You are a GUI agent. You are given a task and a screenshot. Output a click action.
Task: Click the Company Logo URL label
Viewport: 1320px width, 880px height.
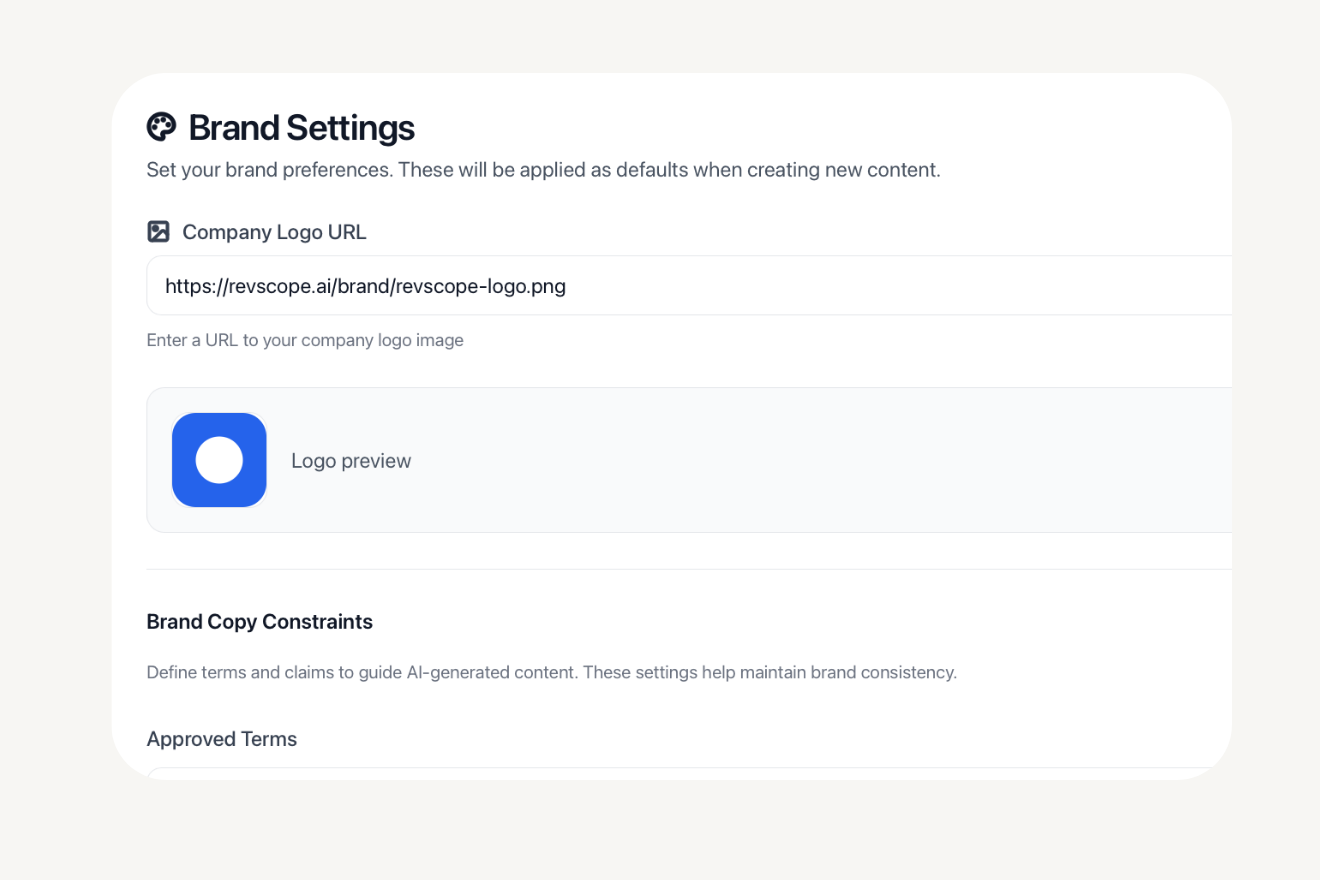pos(274,232)
